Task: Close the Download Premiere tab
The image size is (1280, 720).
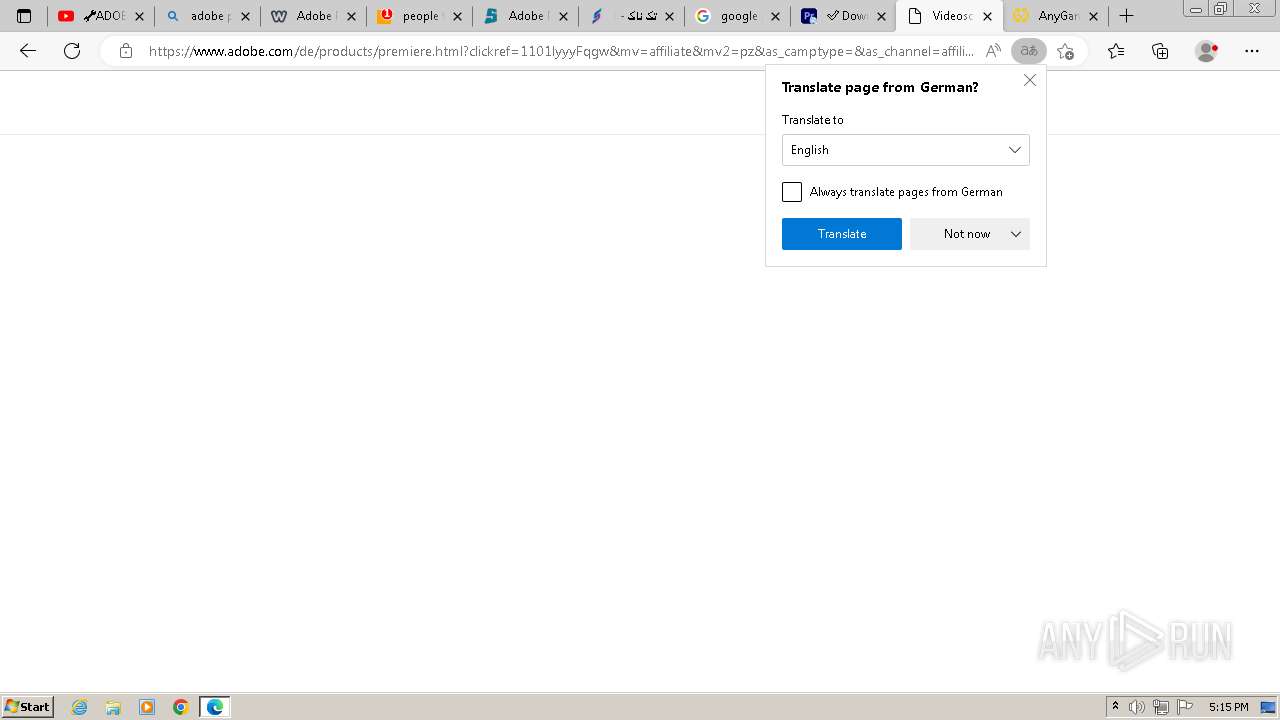Action: coord(881,16)
